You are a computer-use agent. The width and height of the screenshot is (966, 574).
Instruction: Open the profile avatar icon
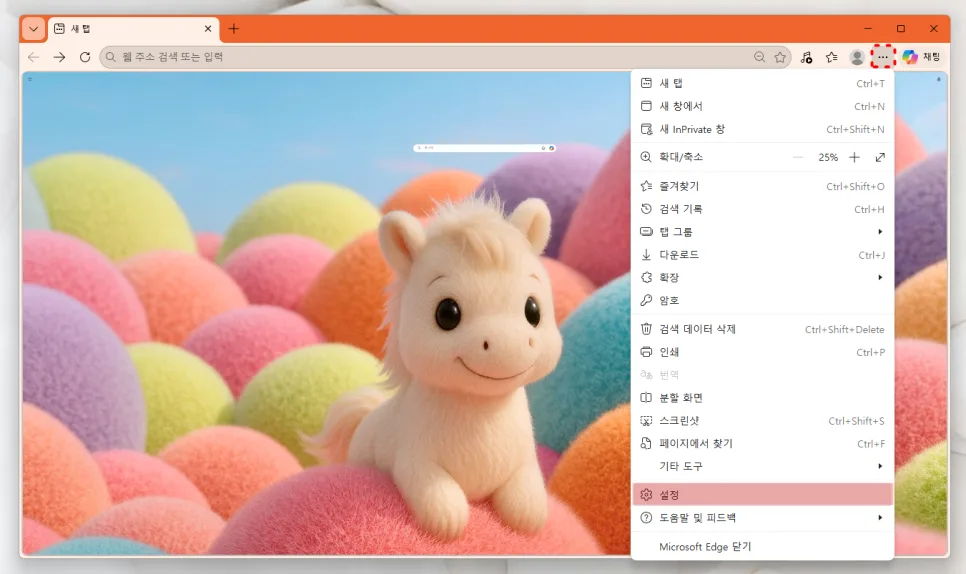[857, 57]
